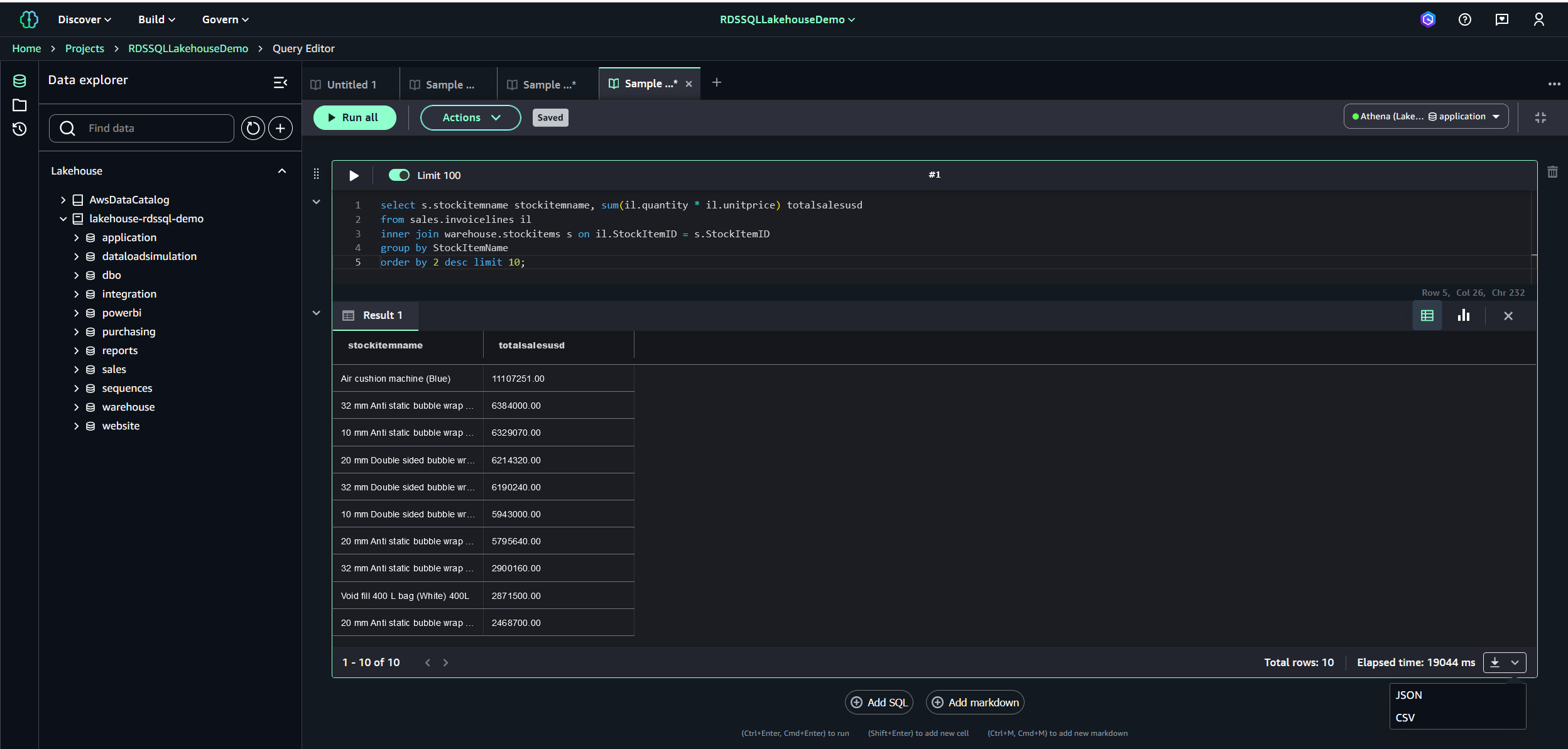Click the Run all button
Screen dimensions: 1568x749
[x=354, y=117]
